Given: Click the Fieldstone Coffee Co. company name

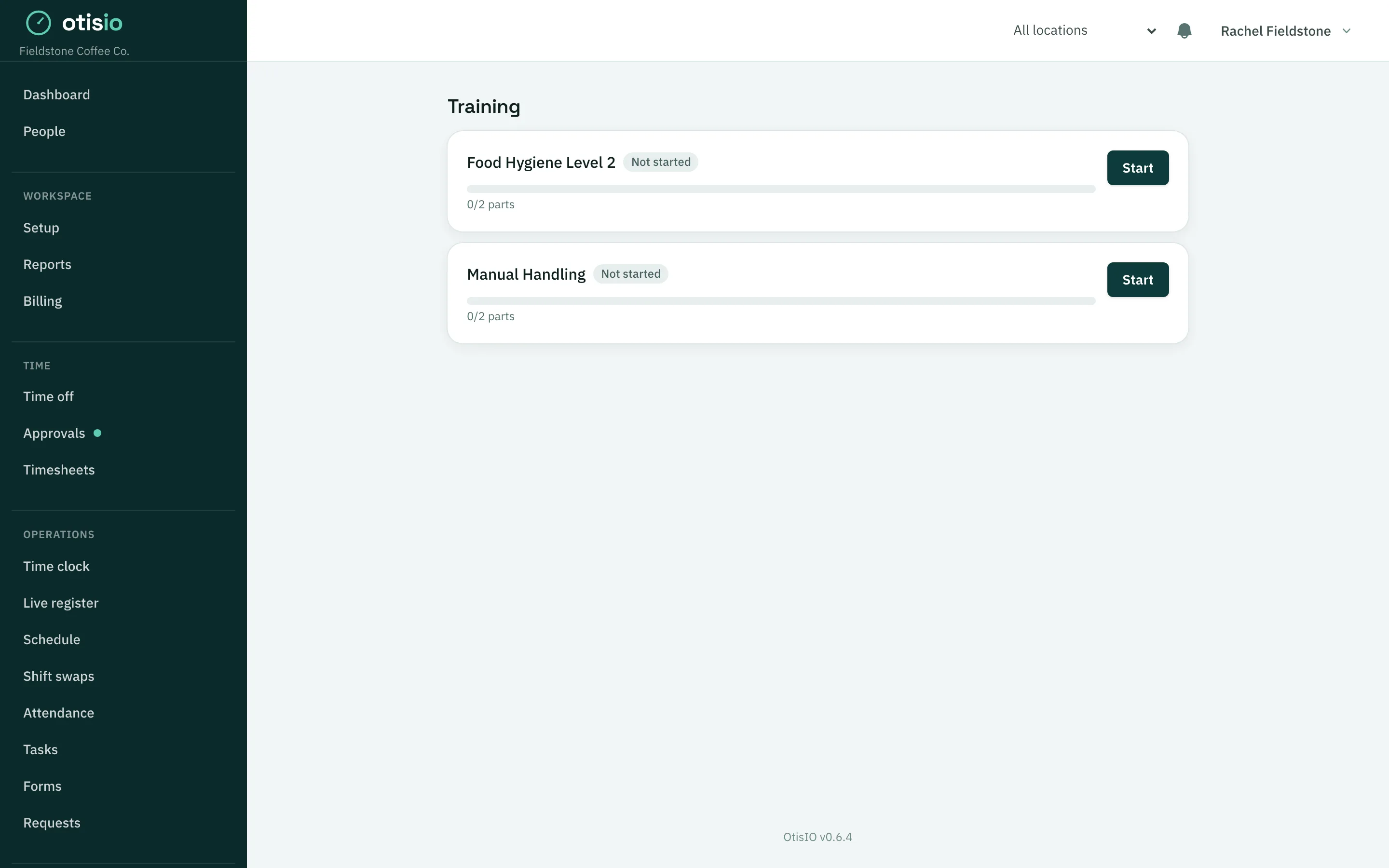Looking at the screenshot, I should (75, 51).
